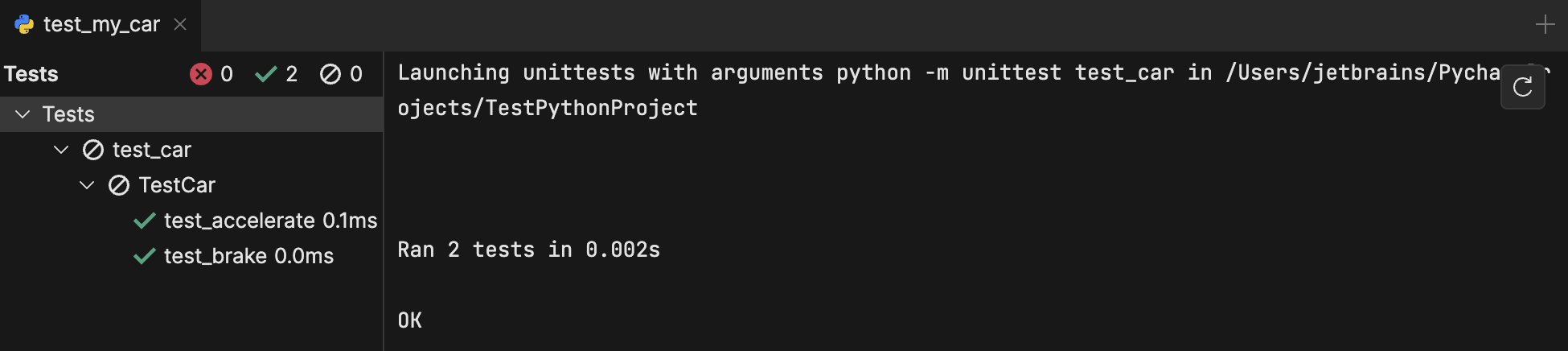The image size is (1568, 351).
Task: Select the TestCar class label
Action: tap(177, 185)
